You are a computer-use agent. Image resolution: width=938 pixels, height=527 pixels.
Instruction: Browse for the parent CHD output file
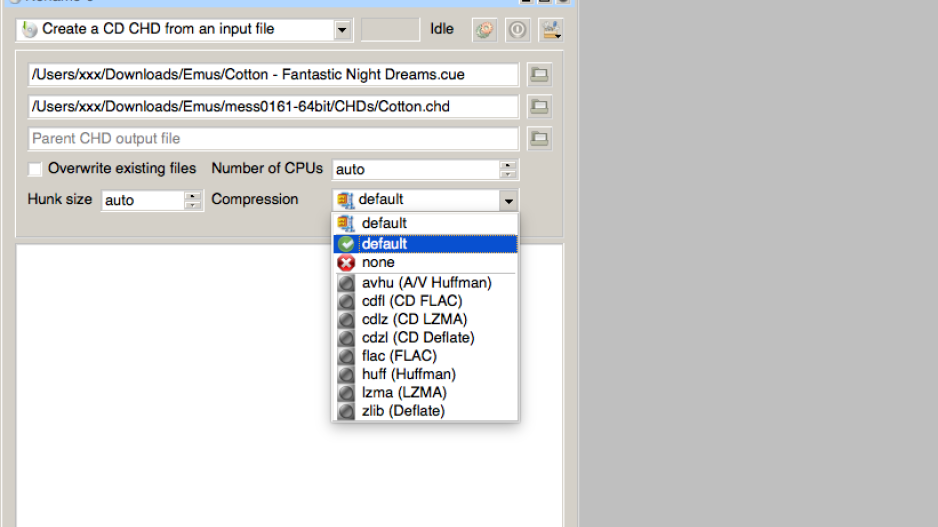[539, 139]
